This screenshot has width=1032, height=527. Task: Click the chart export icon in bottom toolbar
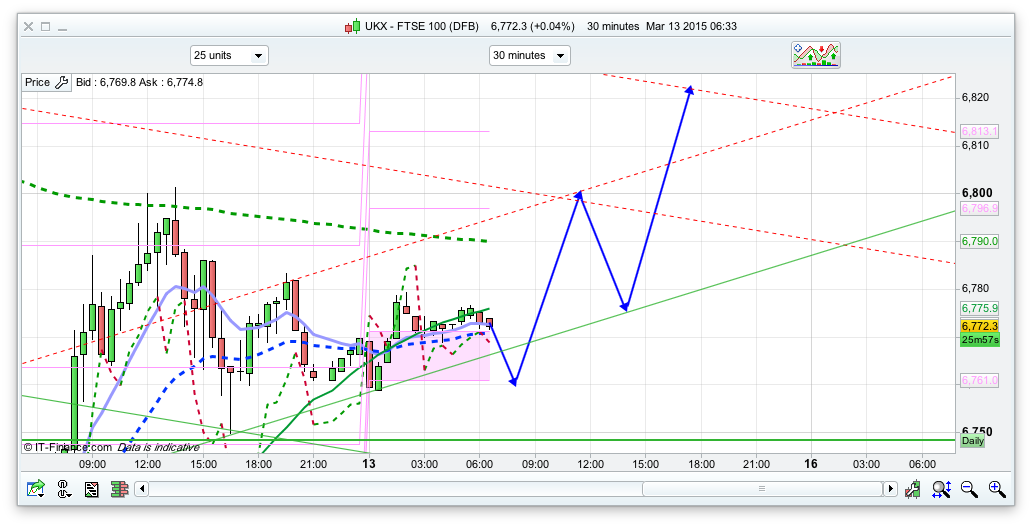(x=36, y=489)
